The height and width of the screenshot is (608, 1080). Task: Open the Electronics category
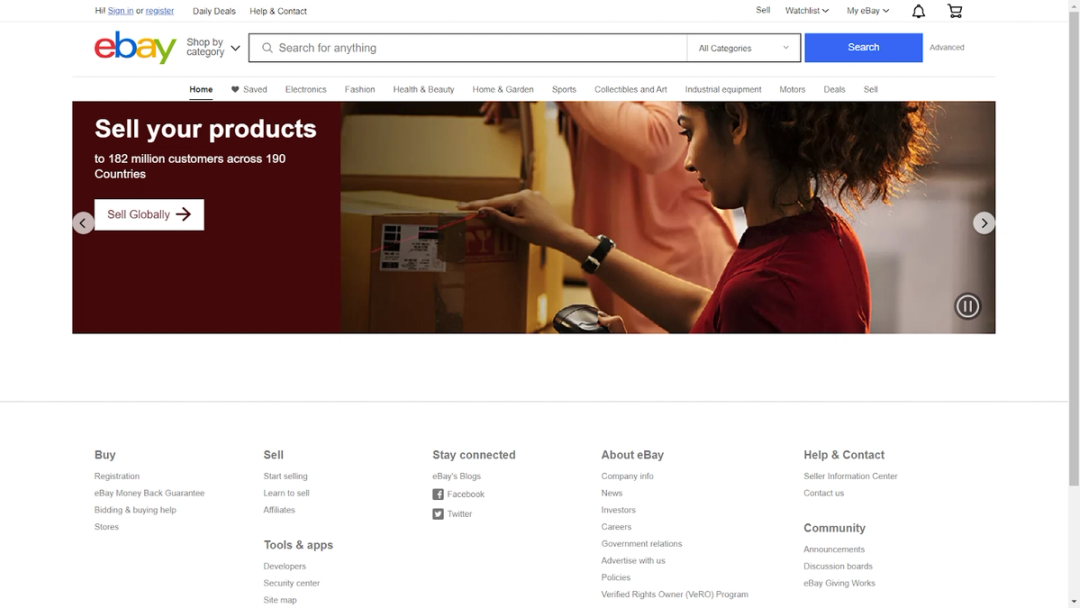(x=306, y=90)
